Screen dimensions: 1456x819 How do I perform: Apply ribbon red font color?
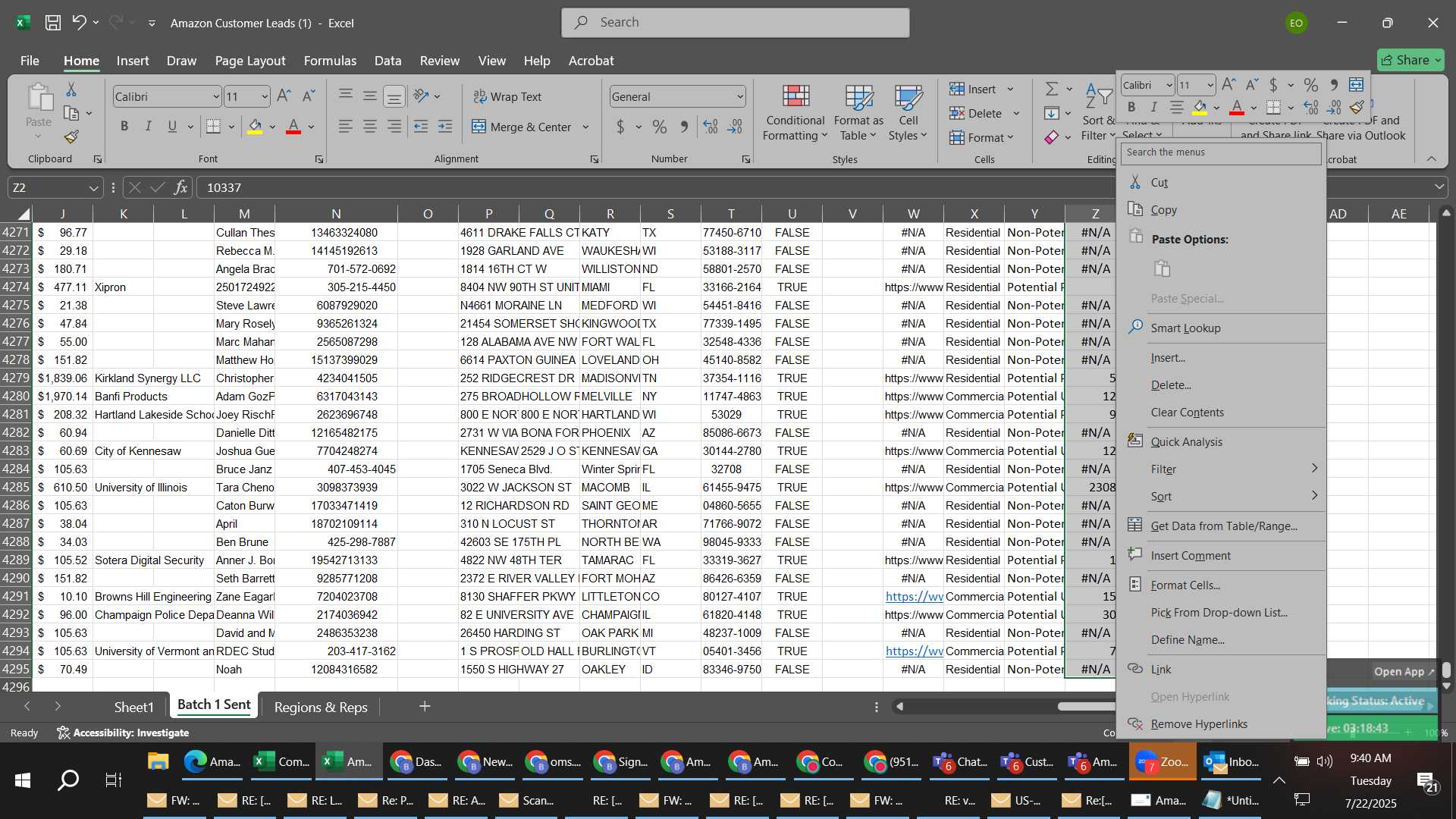(293, 127)
